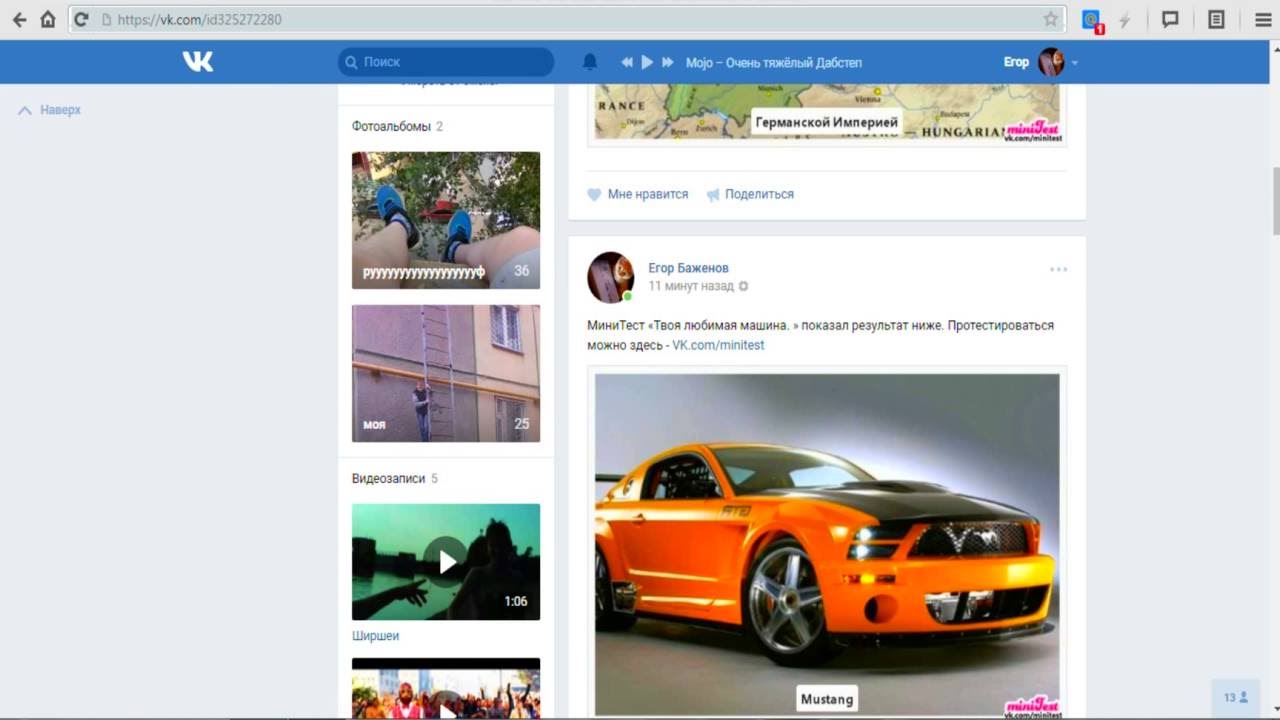This screenshot has height=720, width=1280.
Task: Open the chat bubble browser icon
Action: pos(1170,19)
